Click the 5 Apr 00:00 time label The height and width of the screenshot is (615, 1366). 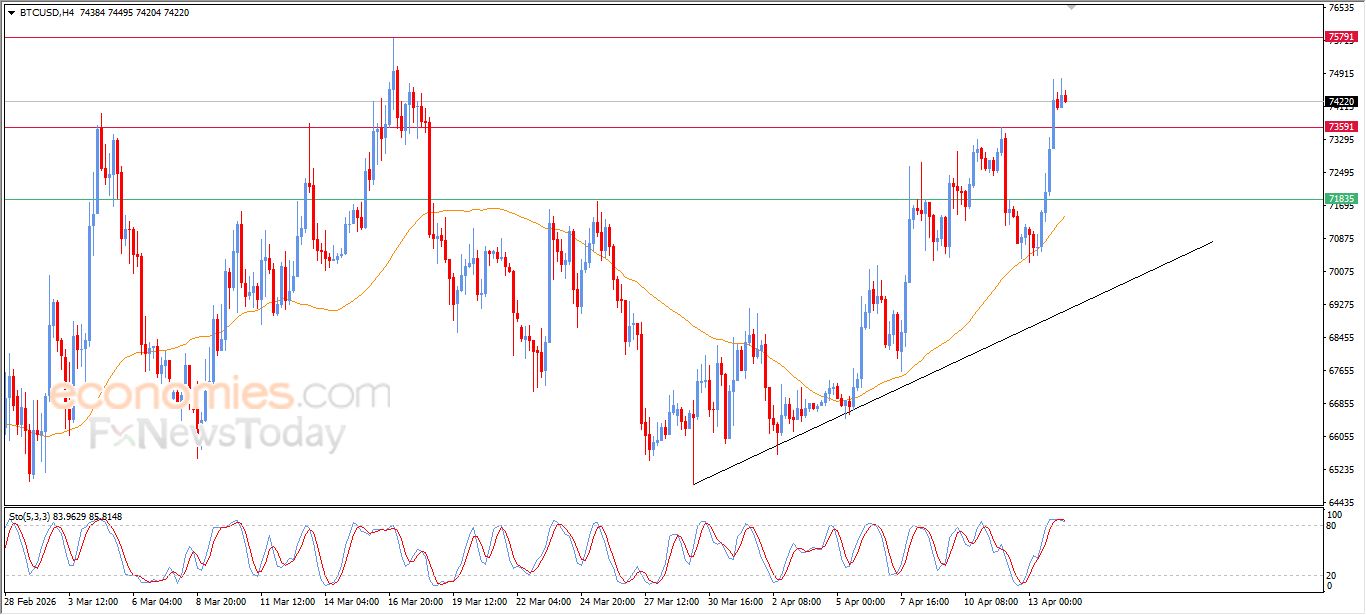click(863, 602)
